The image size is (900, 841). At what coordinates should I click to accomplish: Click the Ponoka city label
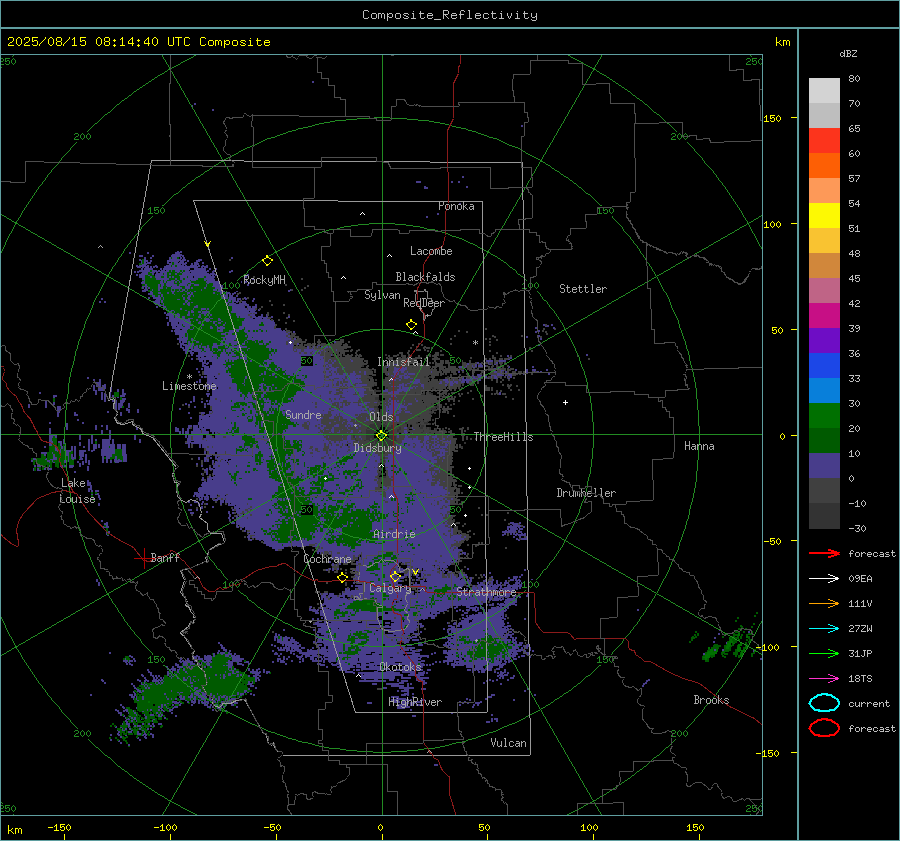tap(456, 206)
